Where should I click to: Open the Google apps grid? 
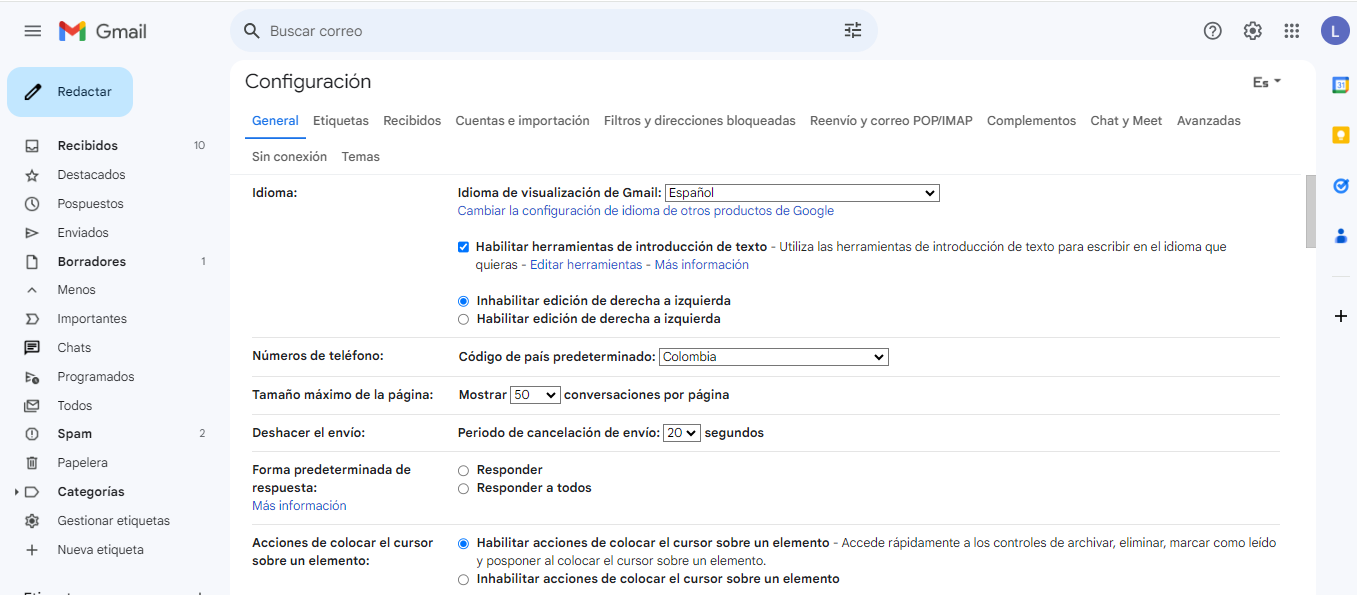(x=1292, y=31)
